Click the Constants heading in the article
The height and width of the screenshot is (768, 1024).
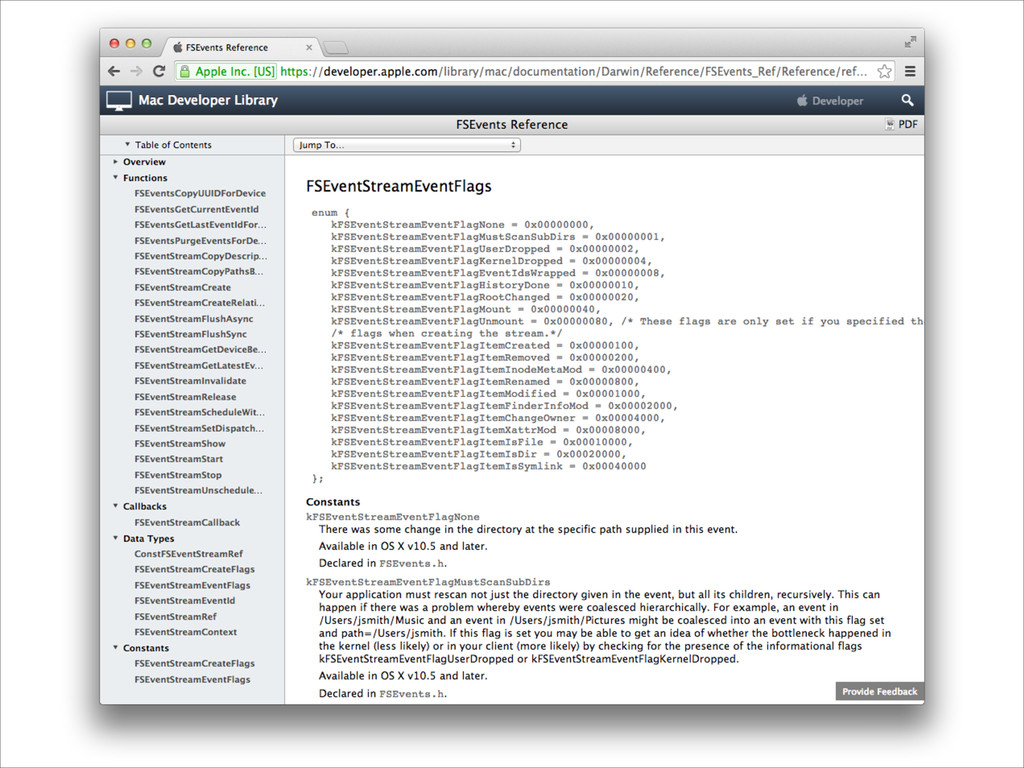pos(333,502)
